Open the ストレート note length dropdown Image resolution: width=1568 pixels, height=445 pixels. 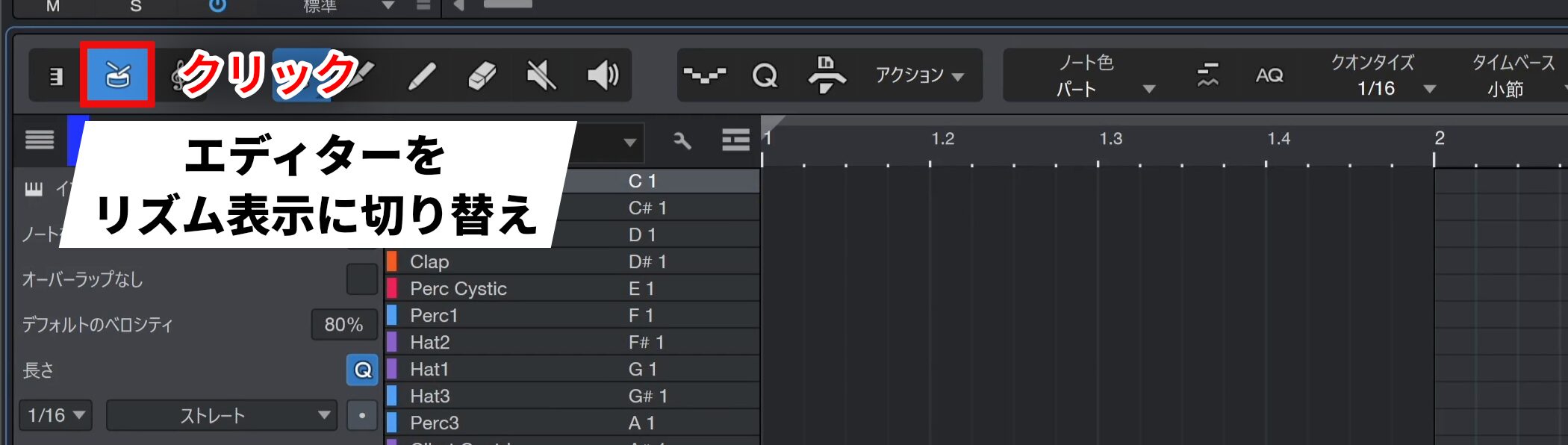222,415
